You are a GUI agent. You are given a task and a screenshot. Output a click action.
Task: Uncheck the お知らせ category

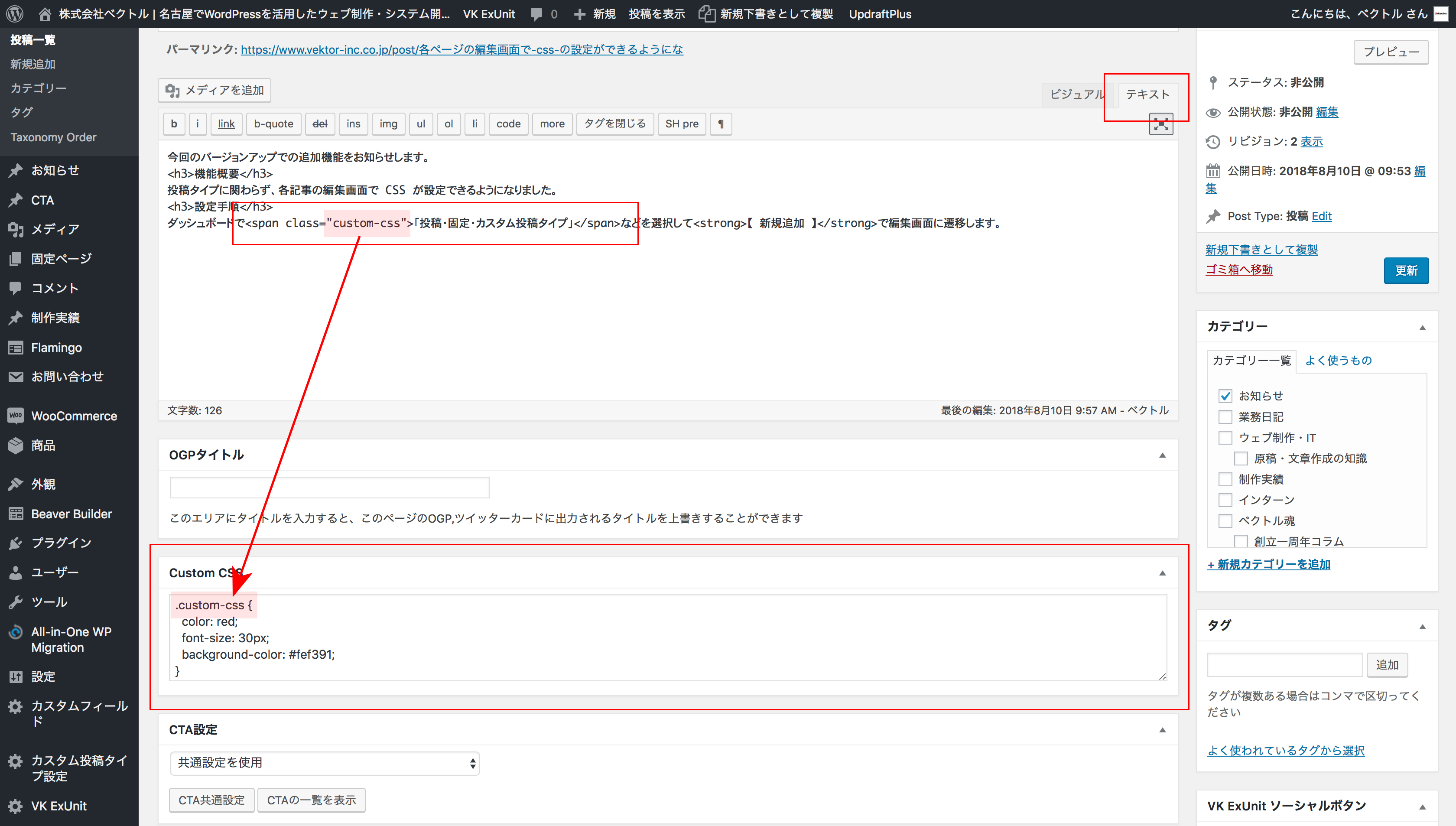[1225, 396]
